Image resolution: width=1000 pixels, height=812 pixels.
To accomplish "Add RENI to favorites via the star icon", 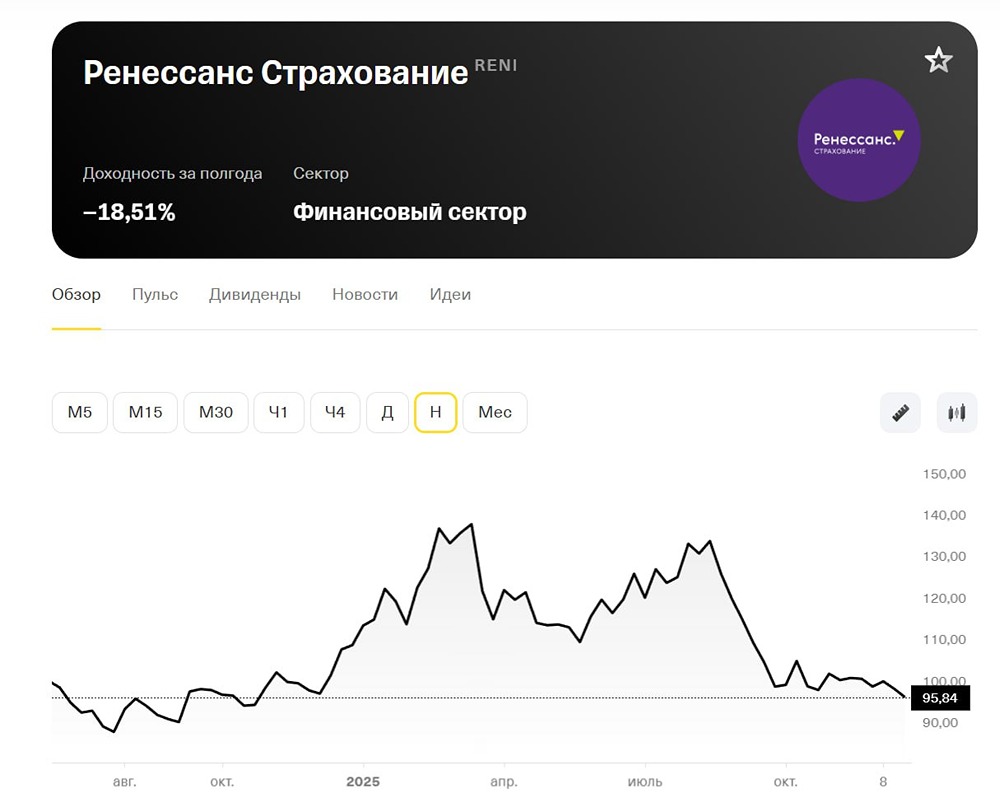I will [939, 59].
